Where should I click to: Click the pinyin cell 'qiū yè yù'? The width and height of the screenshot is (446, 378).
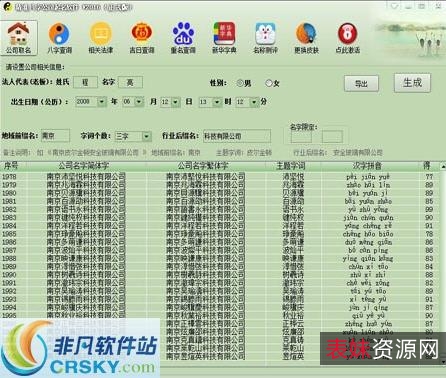pyautogui.click(x=368, y=316)
